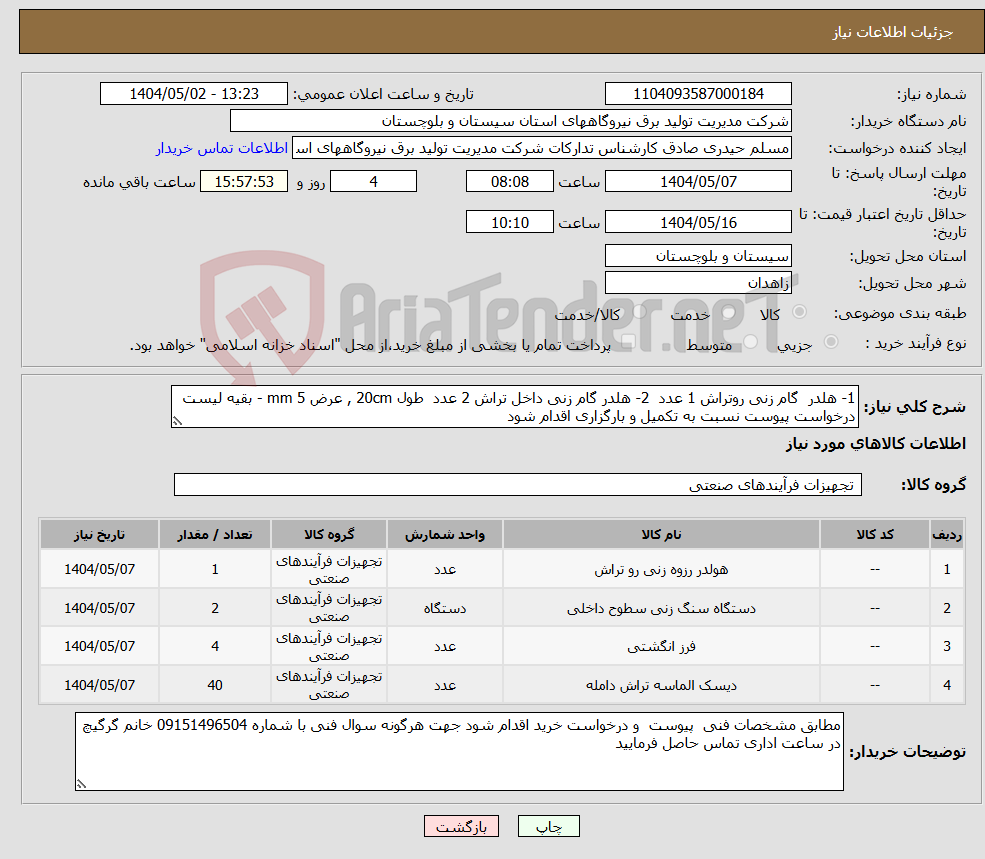Click the شهر محل تحویل field showing زاهدان
The height and width of the screenshot is (859, 985).
[x=697, y=283]
